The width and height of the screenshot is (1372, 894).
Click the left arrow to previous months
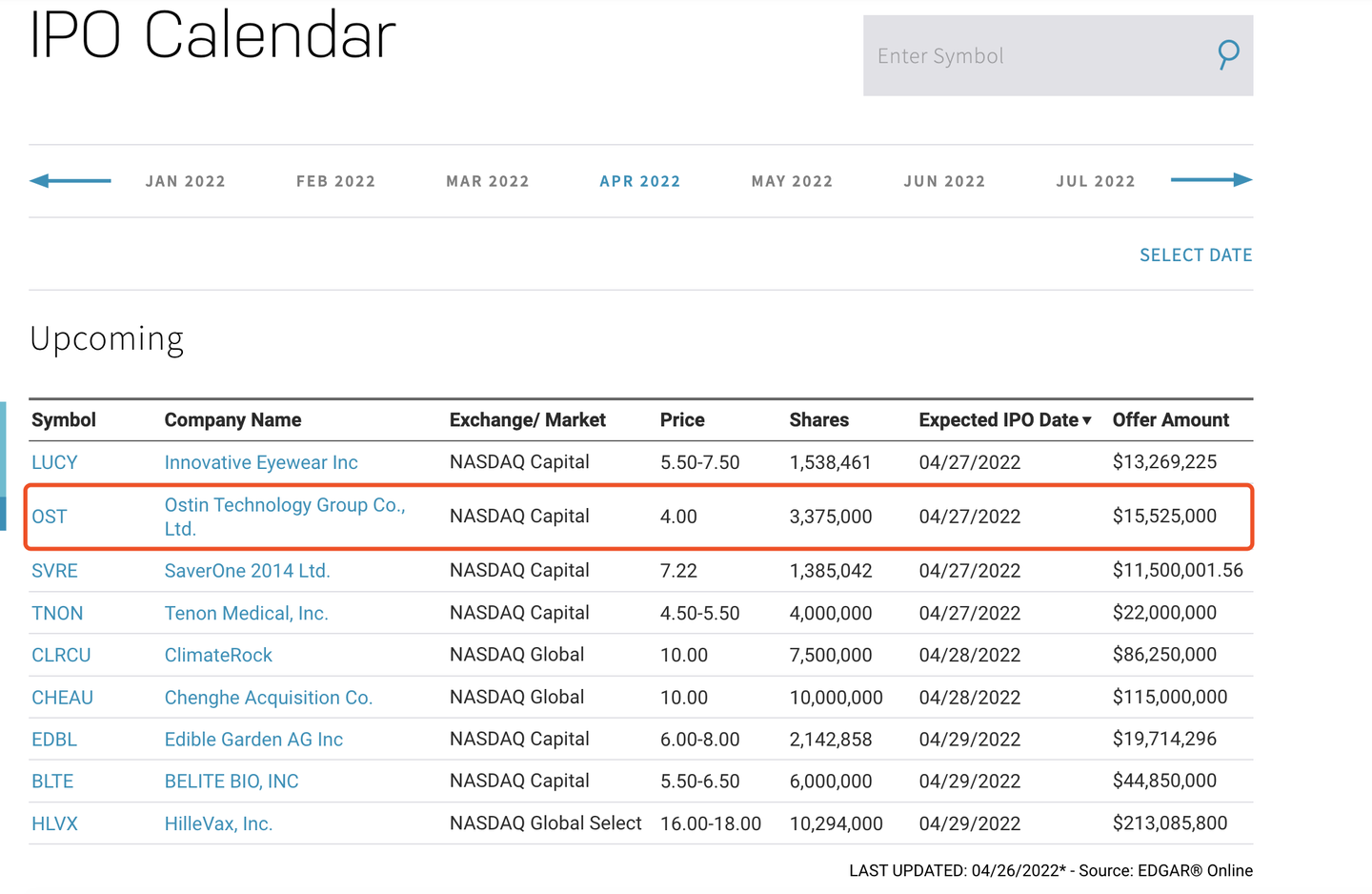(x=71, y=180)
